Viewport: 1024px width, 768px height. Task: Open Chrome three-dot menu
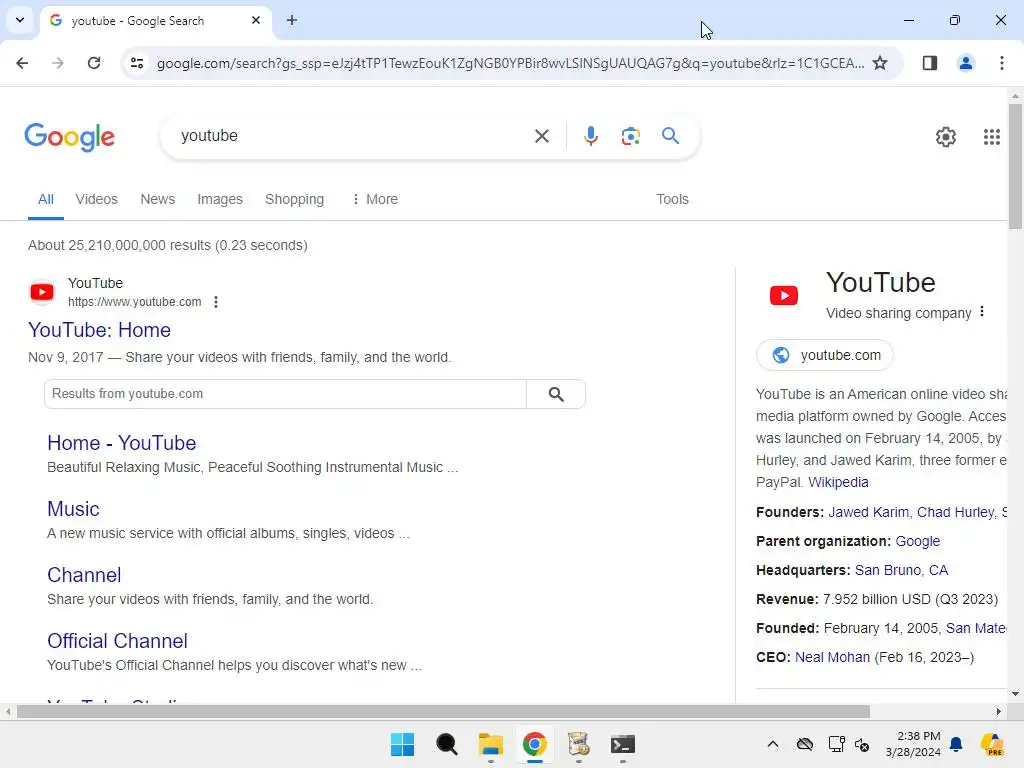tap(1002, 63)
